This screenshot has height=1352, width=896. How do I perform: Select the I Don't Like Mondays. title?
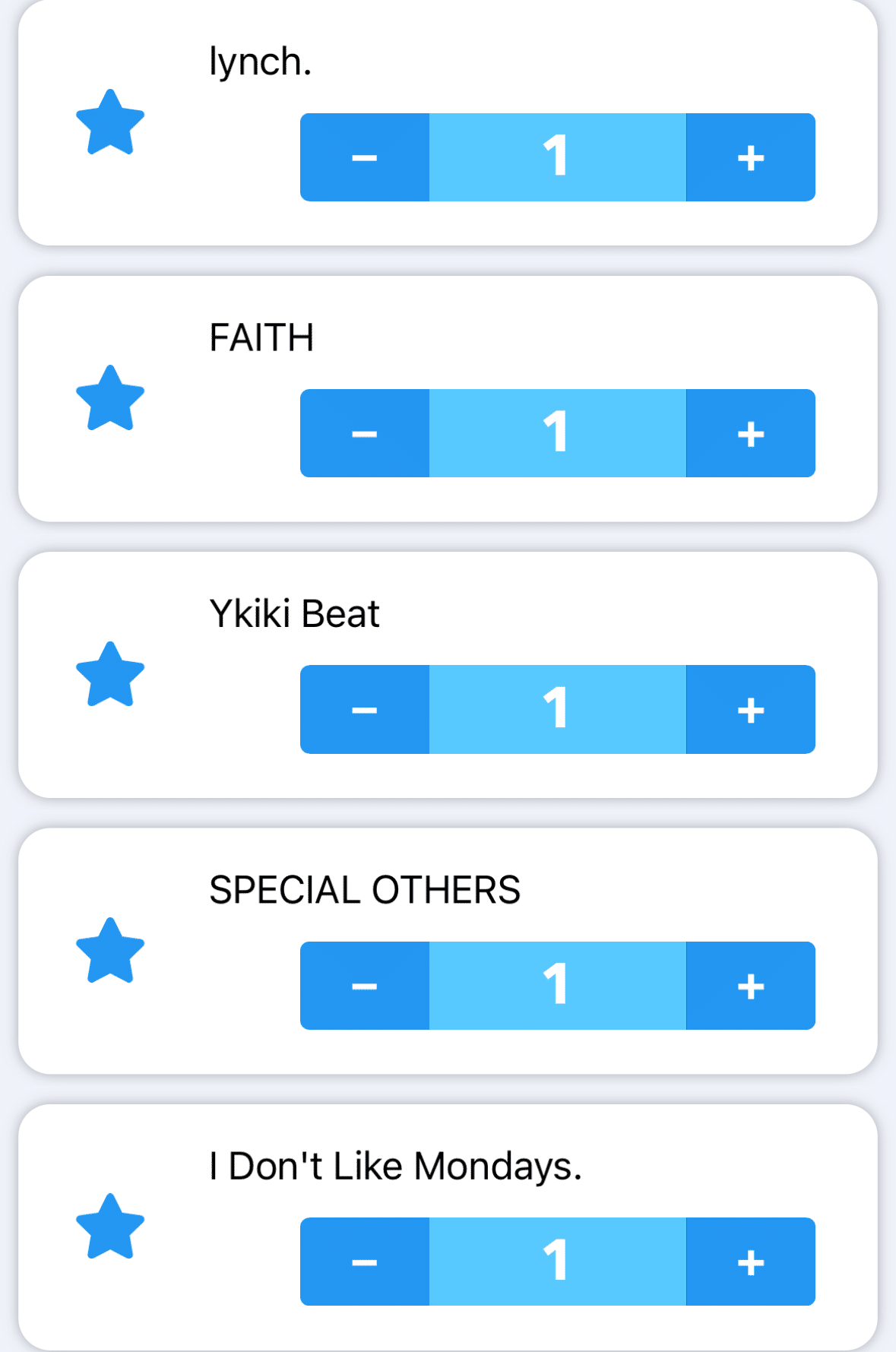[395, 1167]
